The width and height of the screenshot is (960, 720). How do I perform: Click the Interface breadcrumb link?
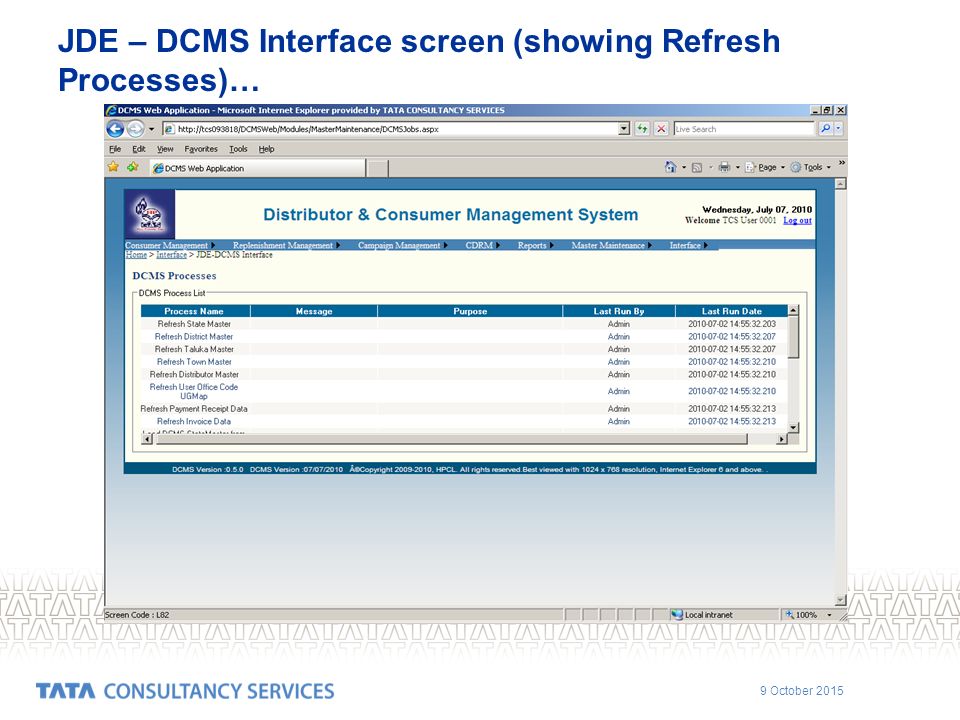coord(171,255)
